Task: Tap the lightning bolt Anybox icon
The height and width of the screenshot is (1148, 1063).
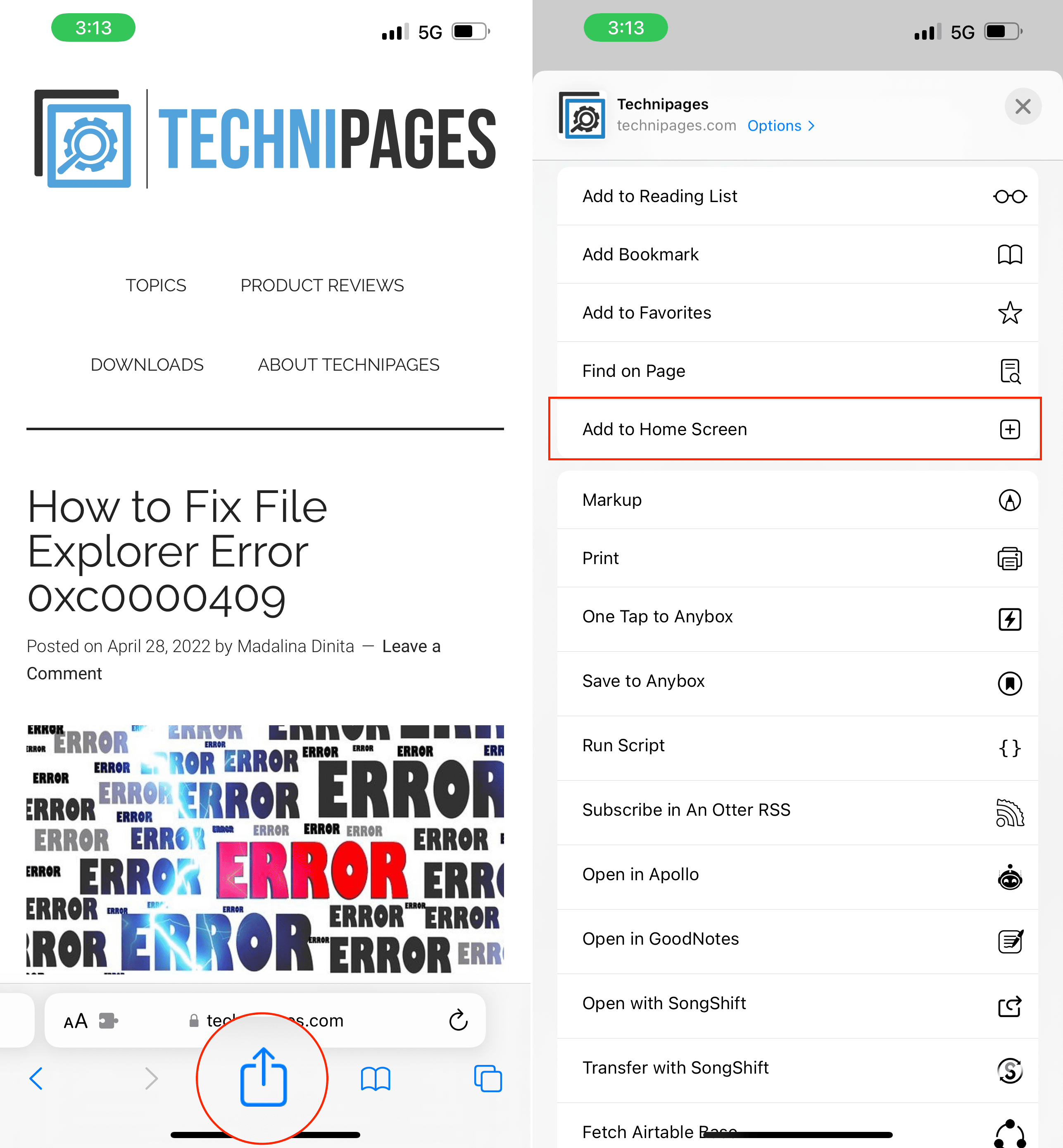Action: pyautogui.click(x=1010, y=619)
